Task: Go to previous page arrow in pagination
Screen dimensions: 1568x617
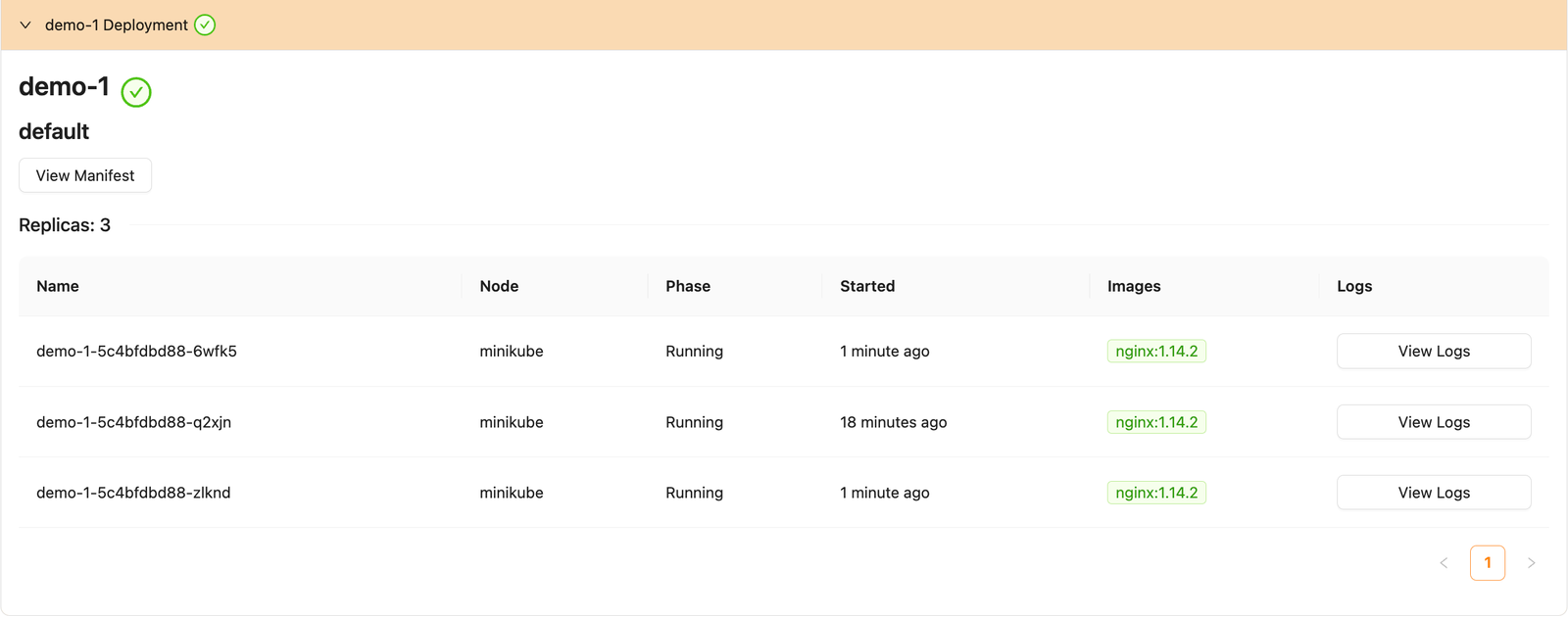Action: coord(1444,563)
